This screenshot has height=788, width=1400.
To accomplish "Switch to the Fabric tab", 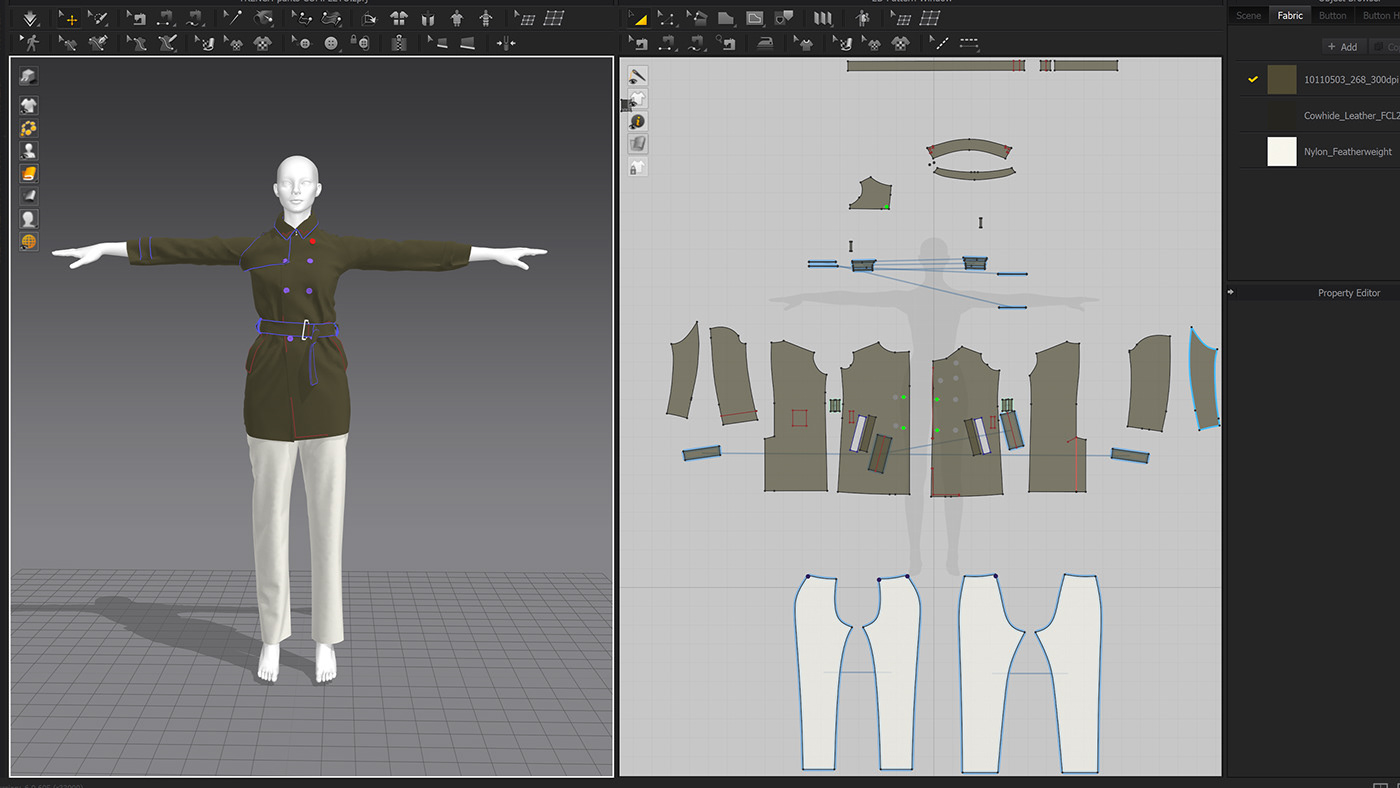I will pyautogui.click(x=1290, y=15).
